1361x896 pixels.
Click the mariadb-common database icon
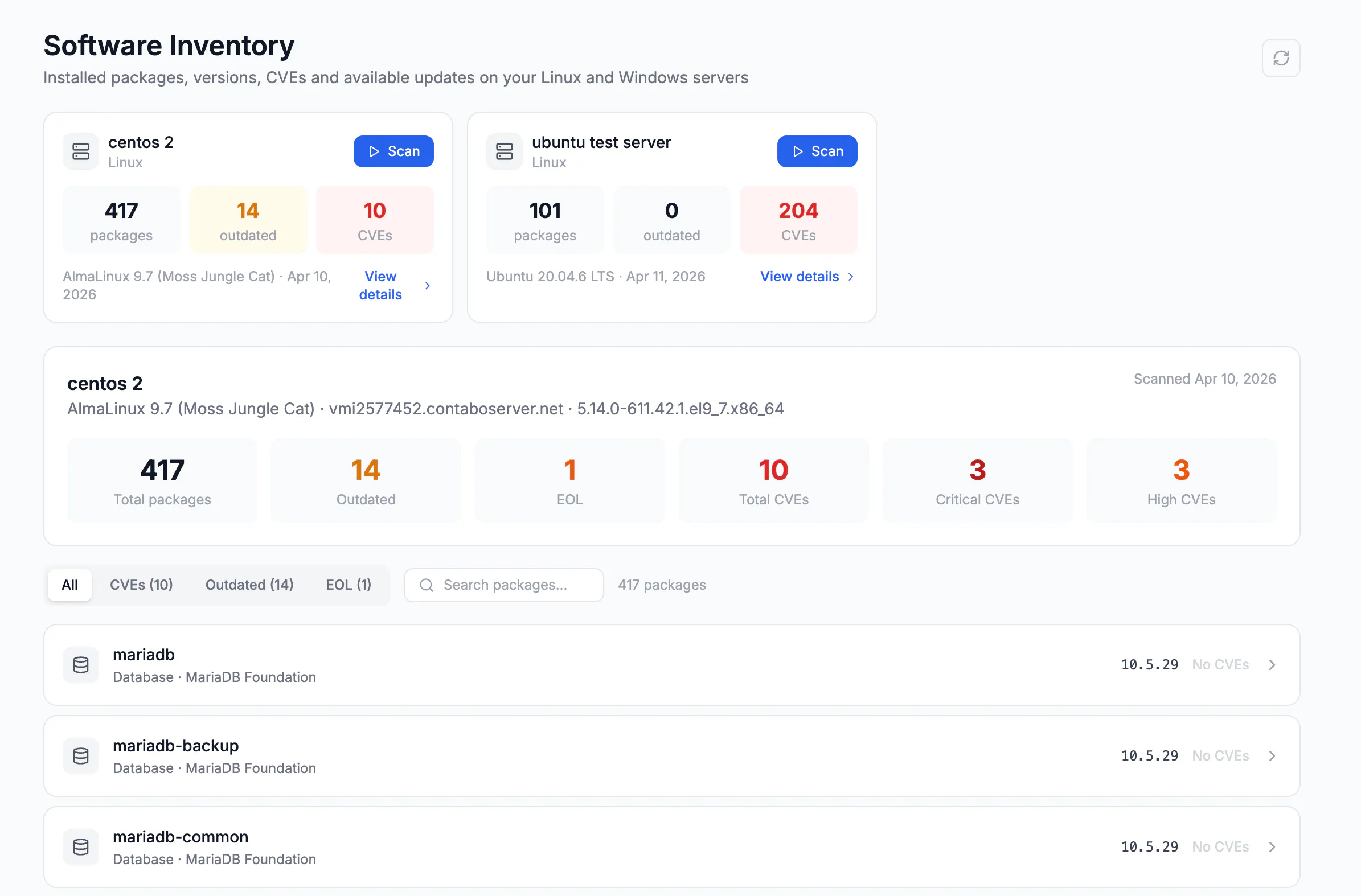pyautogui.click(x=81, y=847)
